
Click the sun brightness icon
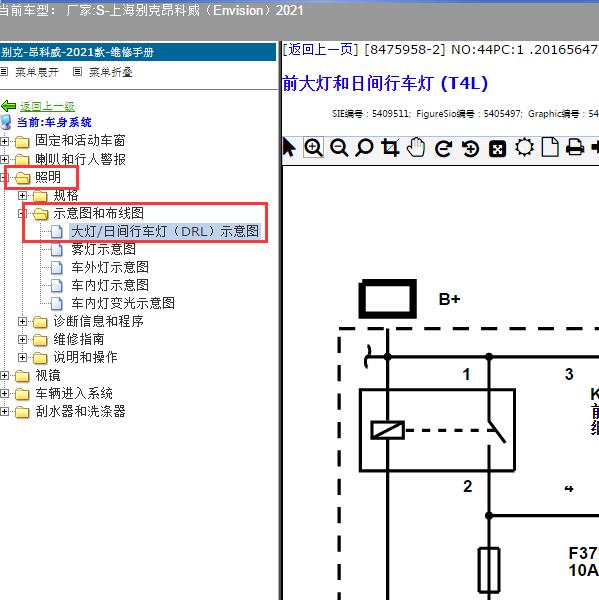(524, 147)
